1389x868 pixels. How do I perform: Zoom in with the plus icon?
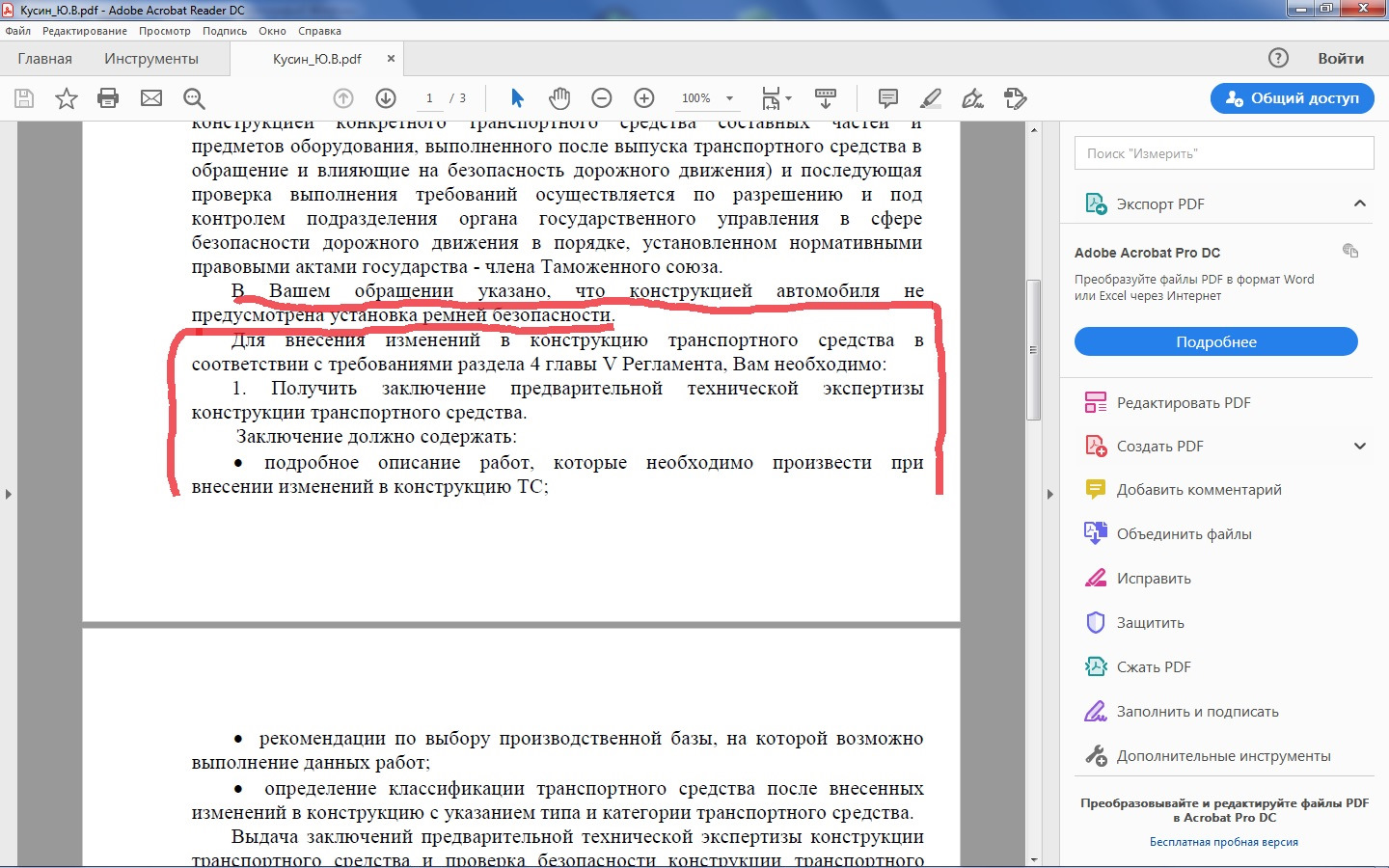click(644, 98)
